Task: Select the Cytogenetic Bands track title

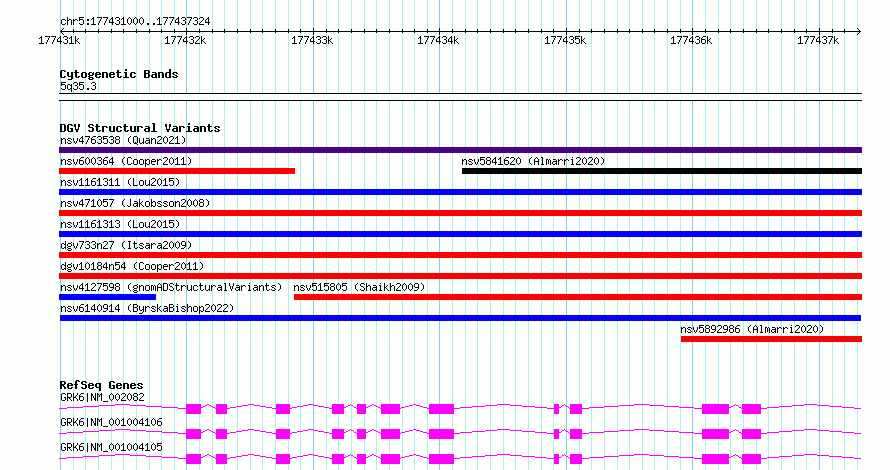Action: point(119,74)
